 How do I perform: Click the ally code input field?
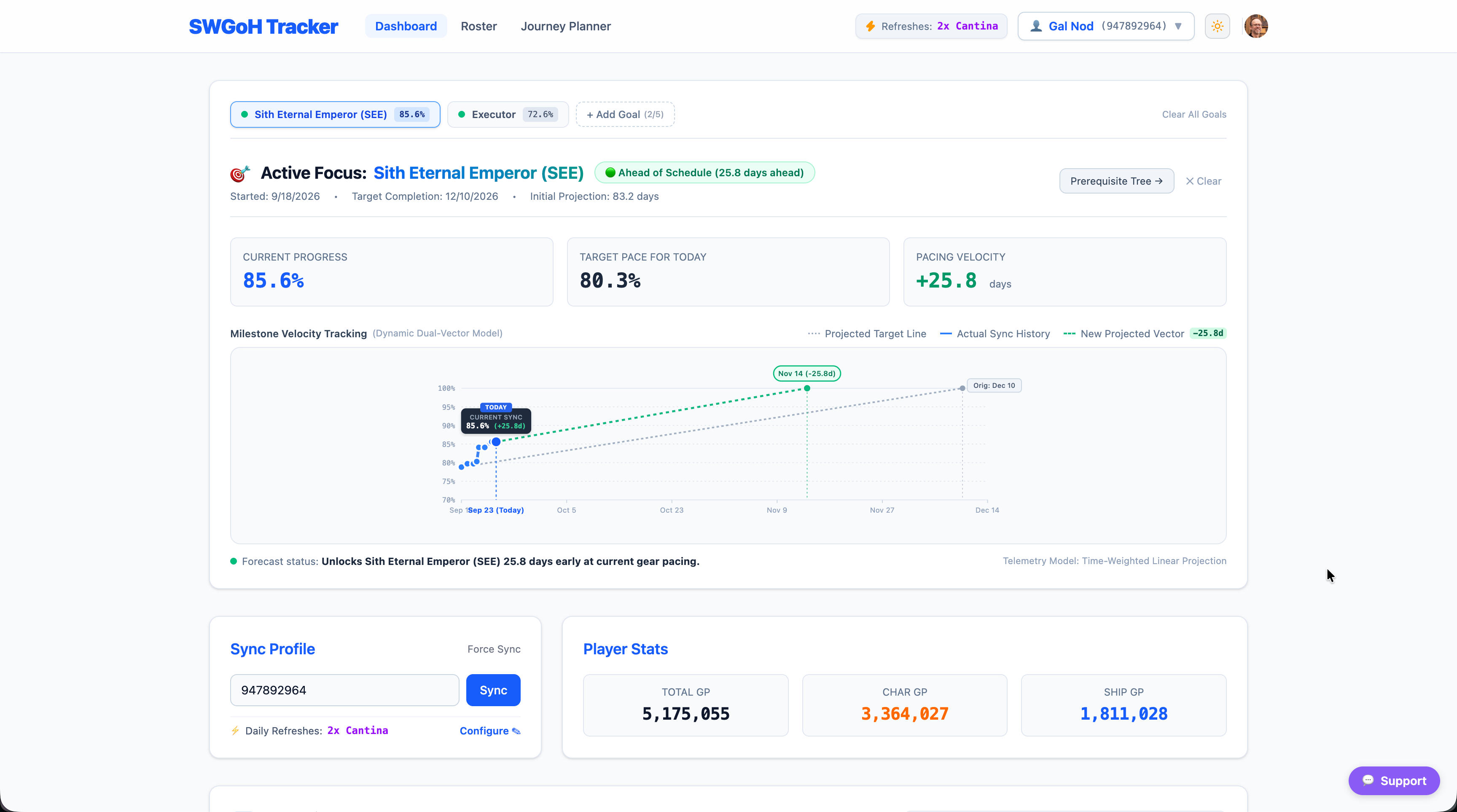(344, 690)
